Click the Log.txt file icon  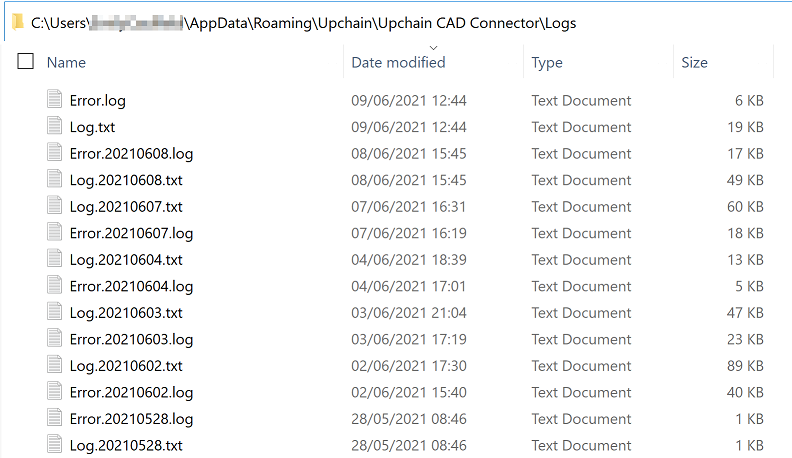coord(54,127)
